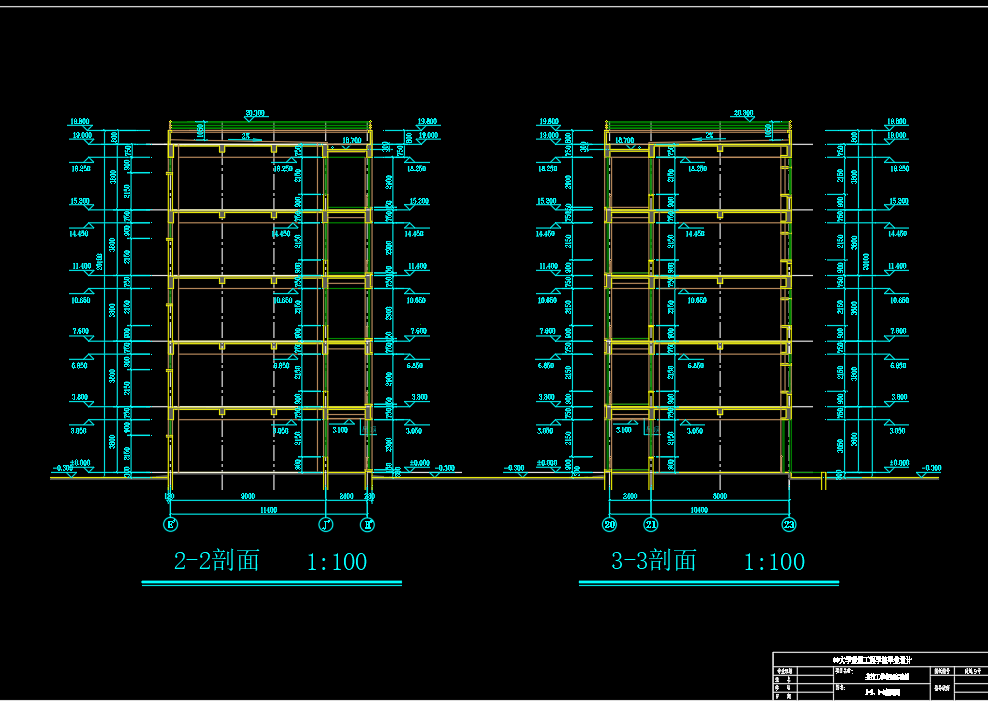Click grid axis bubble 20

(x=610, y=524)
